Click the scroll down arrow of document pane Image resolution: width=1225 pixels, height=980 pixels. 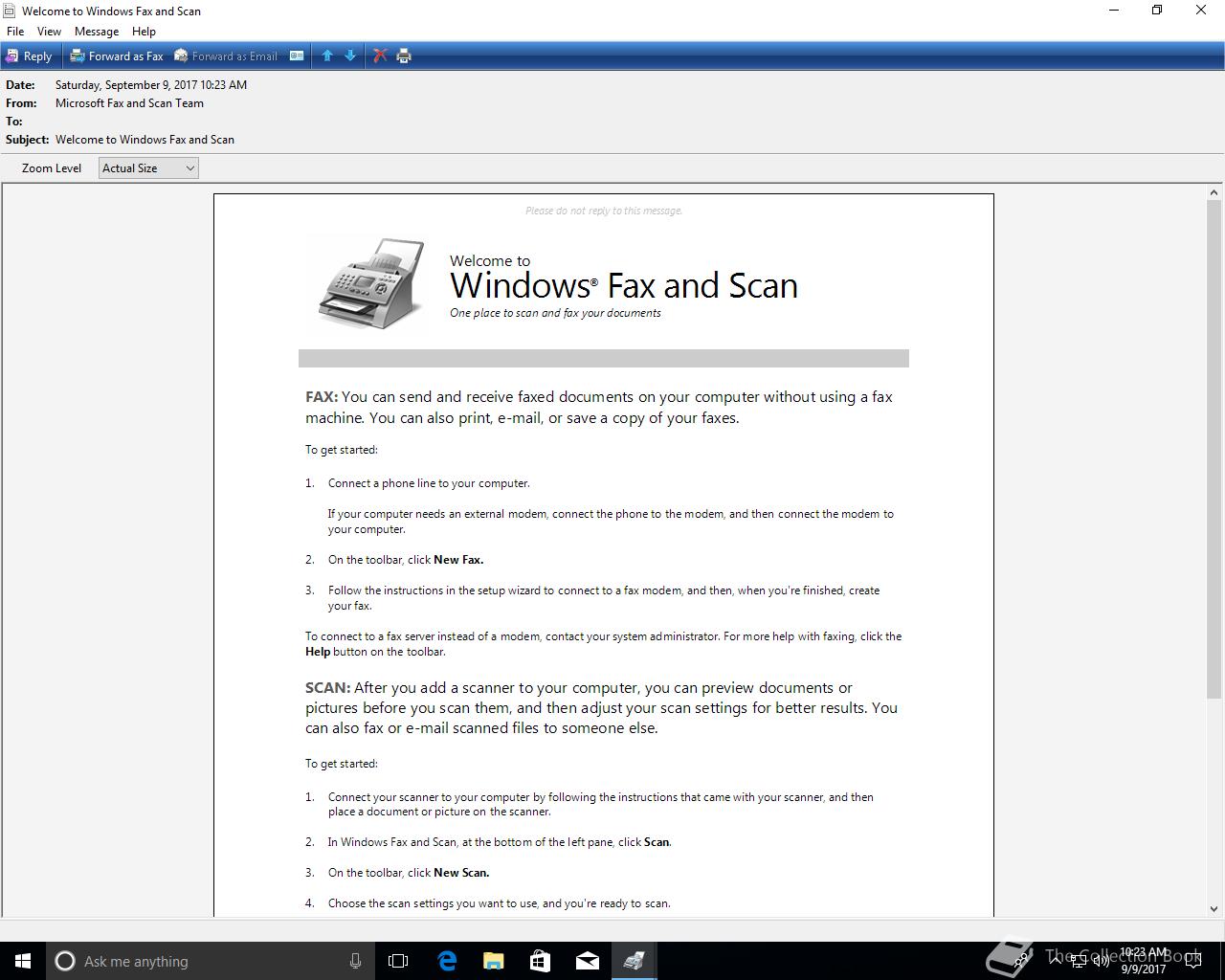(x=1214, y=909)
